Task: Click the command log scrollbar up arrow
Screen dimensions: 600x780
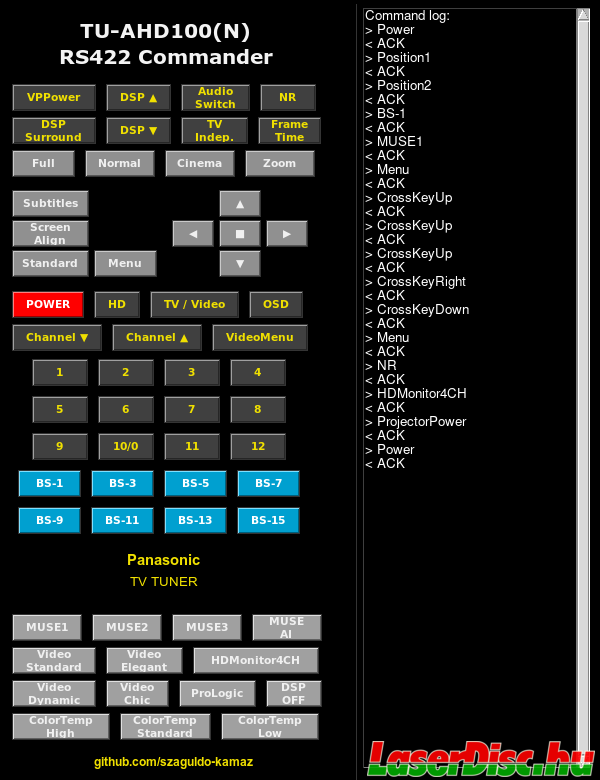Action: 583,15
